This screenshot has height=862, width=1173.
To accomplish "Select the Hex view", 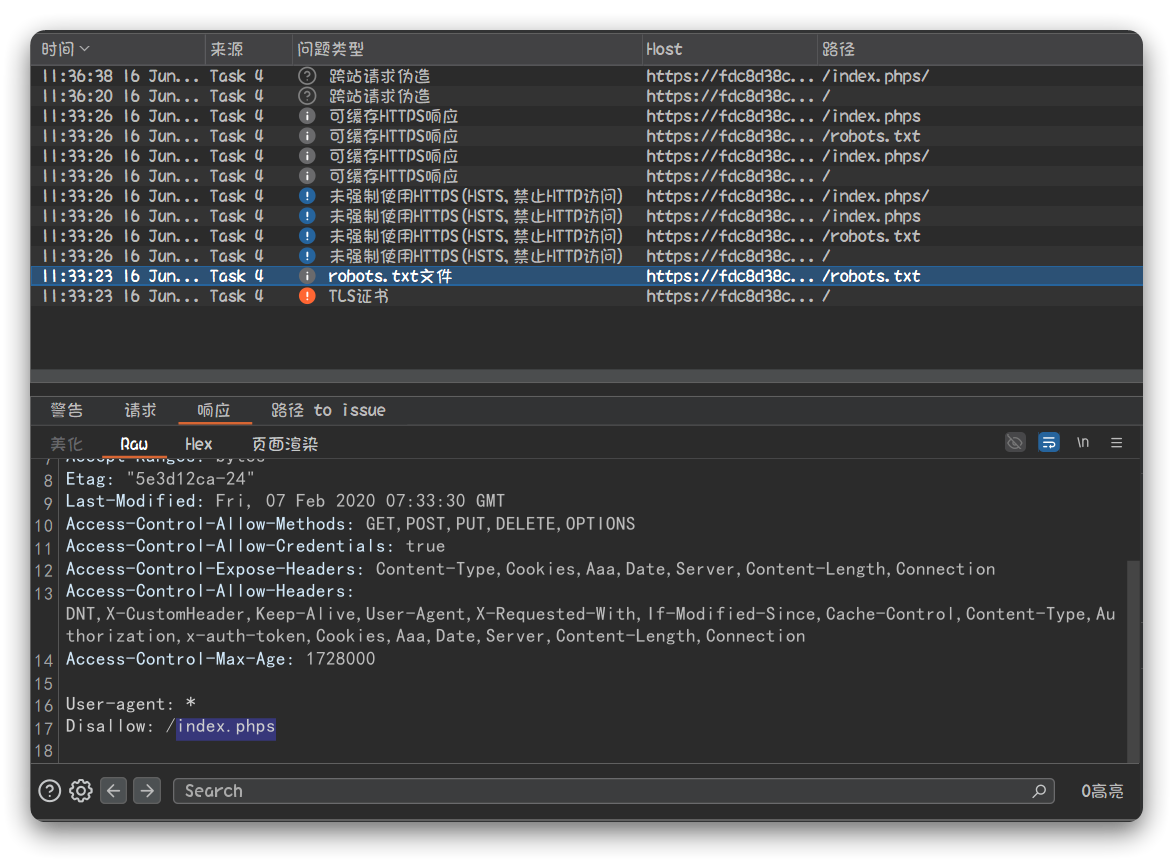I will click(x=198, y=443).
